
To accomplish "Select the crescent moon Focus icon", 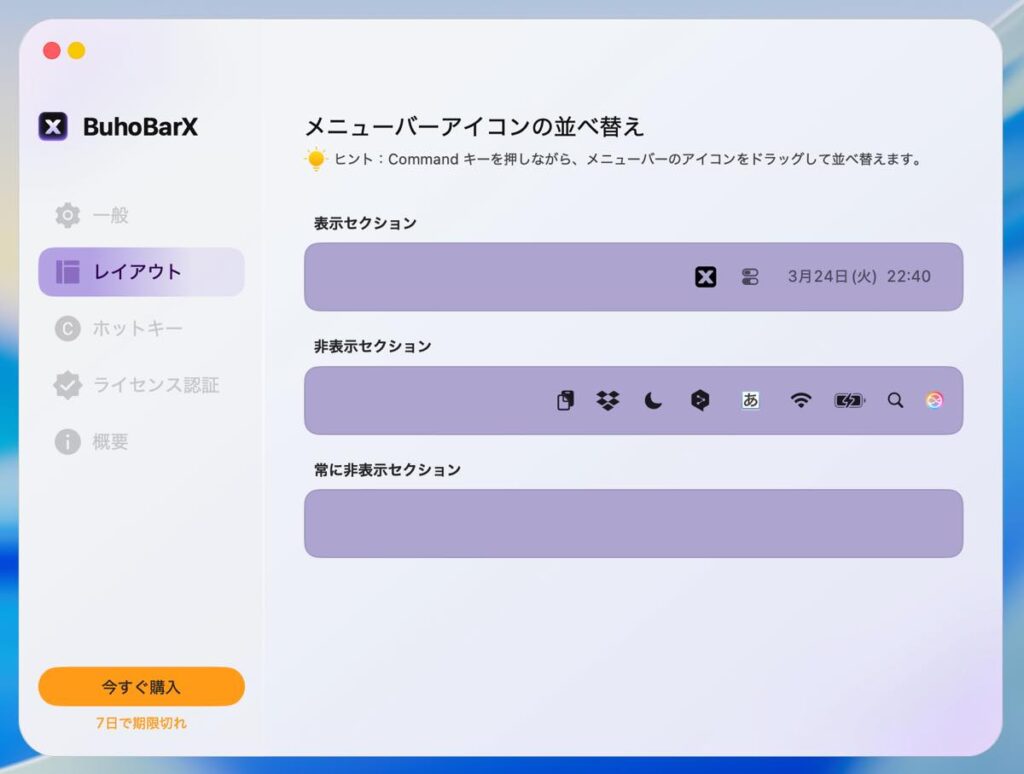I will point(653,401).
